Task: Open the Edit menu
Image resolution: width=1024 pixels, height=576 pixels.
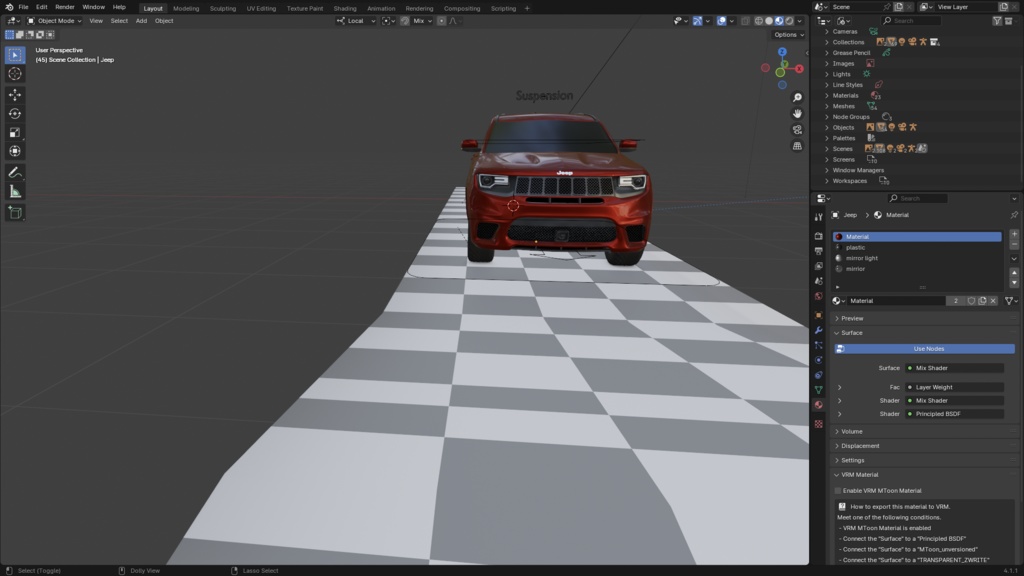Action: [x=41, y=7]
